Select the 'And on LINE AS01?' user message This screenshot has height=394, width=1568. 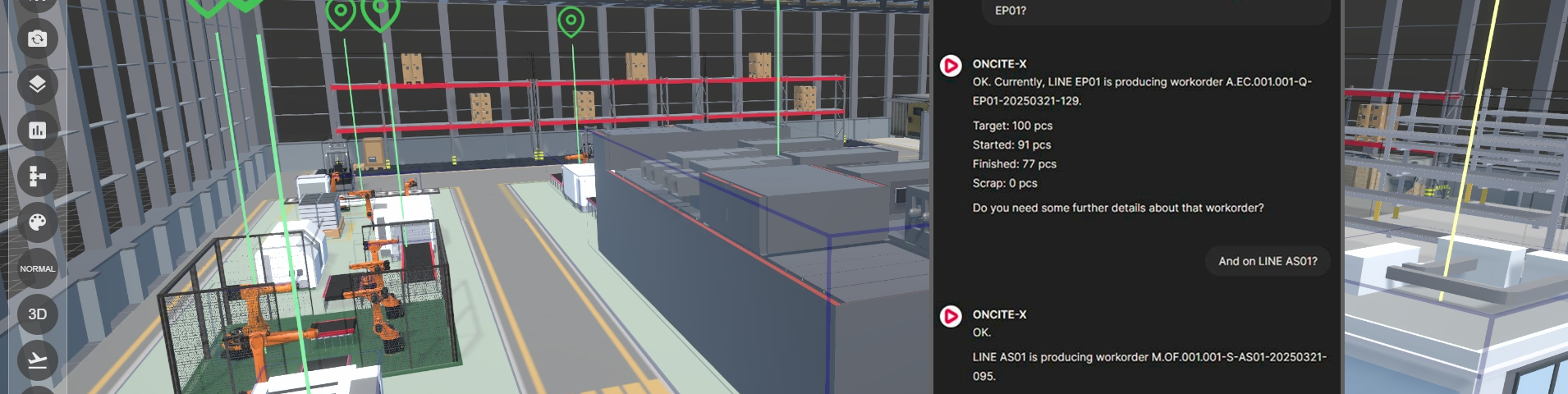coord(1268,261)
